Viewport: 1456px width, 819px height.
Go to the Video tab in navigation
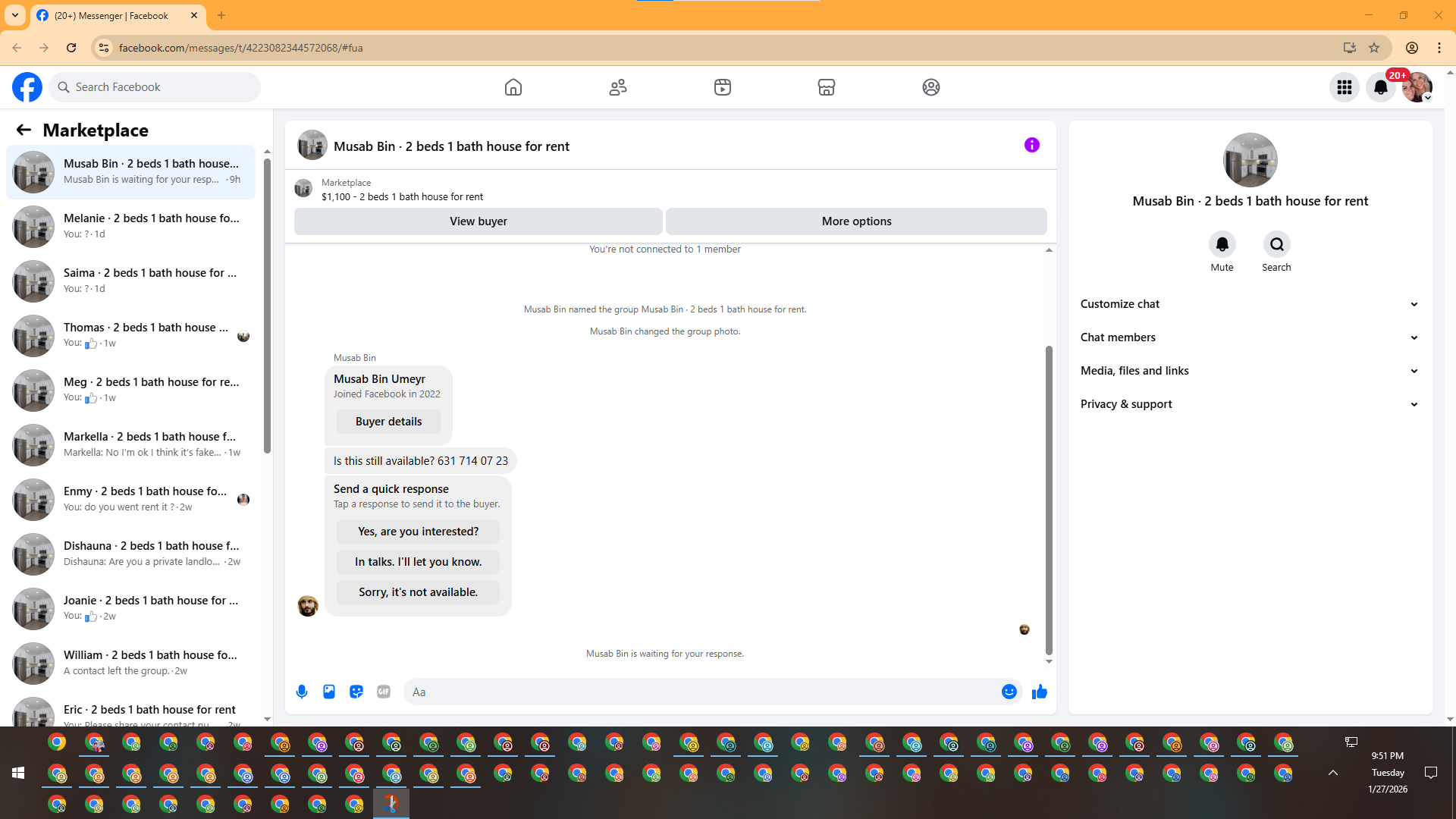723,87
